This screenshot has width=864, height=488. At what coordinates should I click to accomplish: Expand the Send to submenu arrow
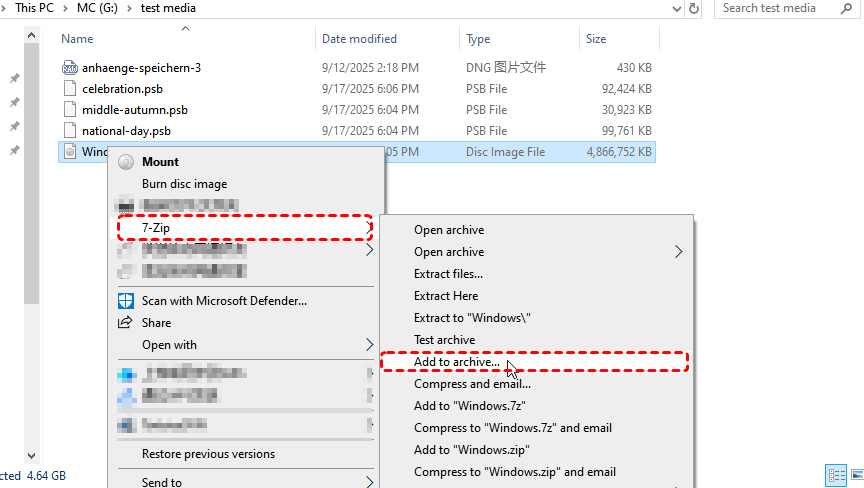370,482
